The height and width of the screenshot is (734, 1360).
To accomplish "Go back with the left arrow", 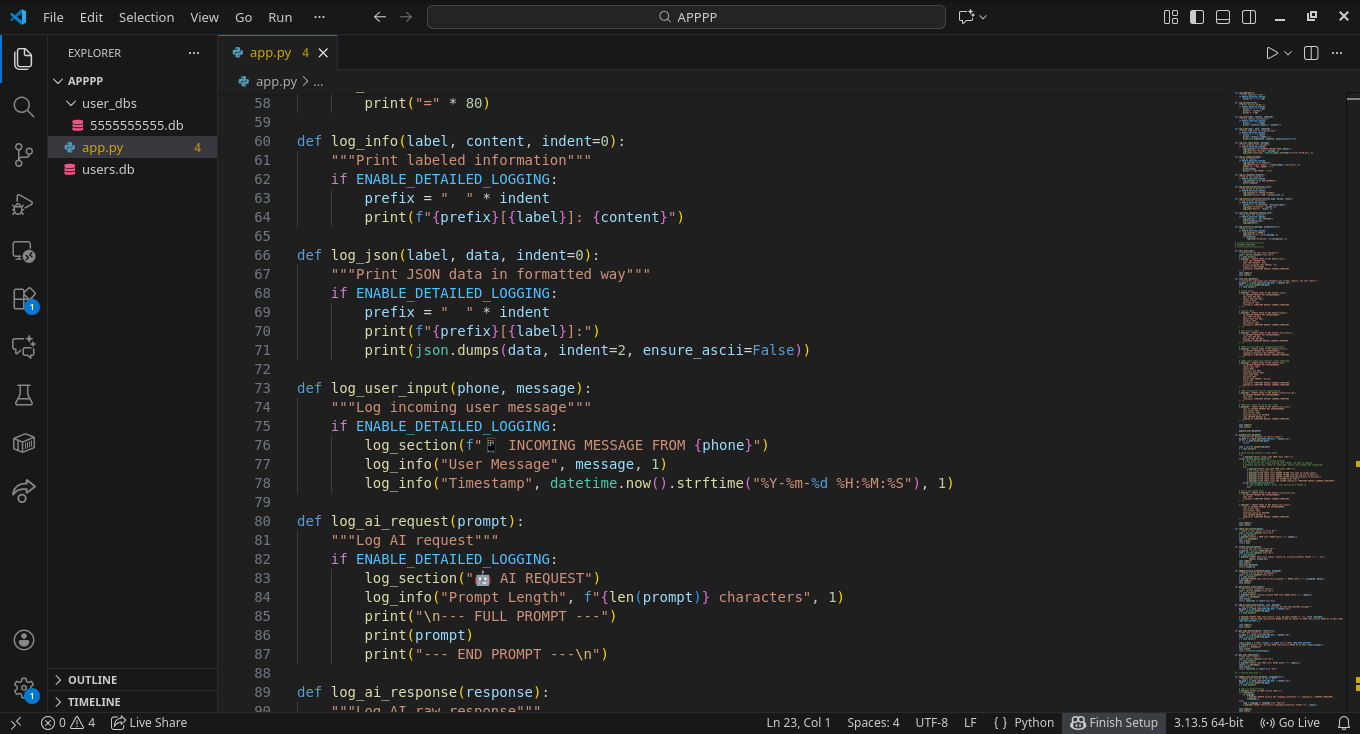I will [x=379, y=17].
